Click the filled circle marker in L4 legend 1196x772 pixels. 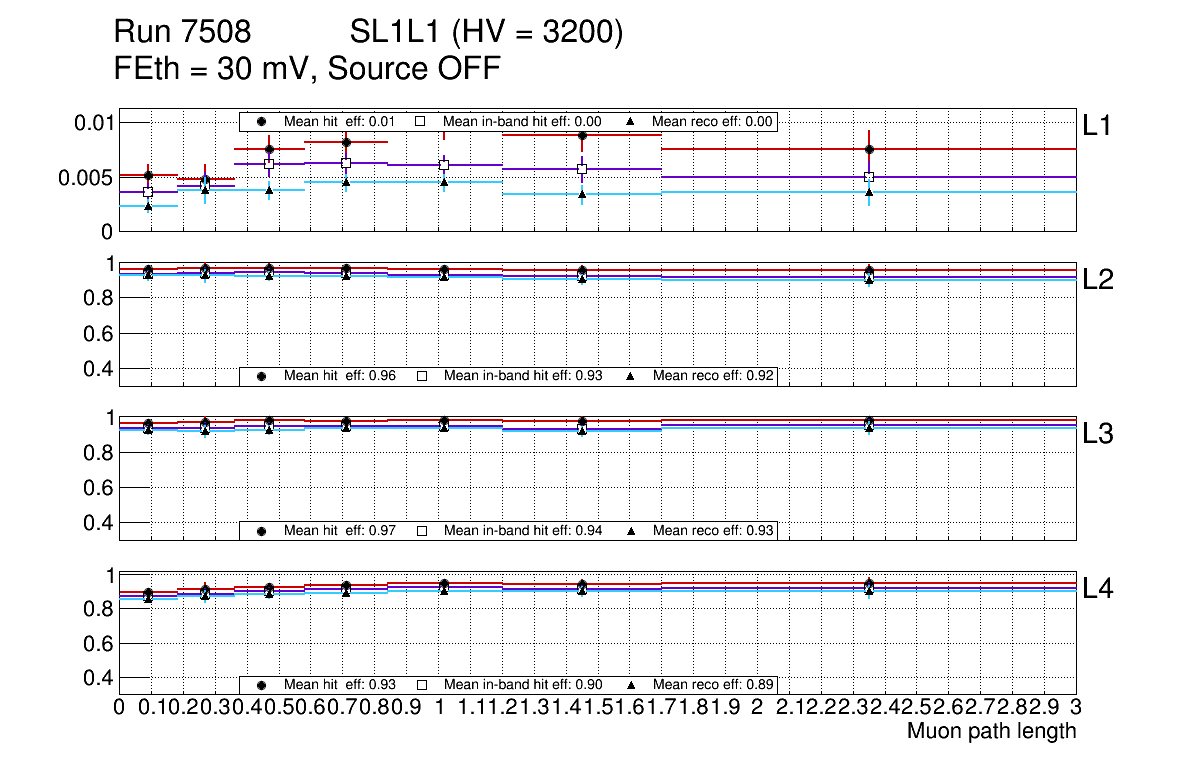click(x=262, y=685)
